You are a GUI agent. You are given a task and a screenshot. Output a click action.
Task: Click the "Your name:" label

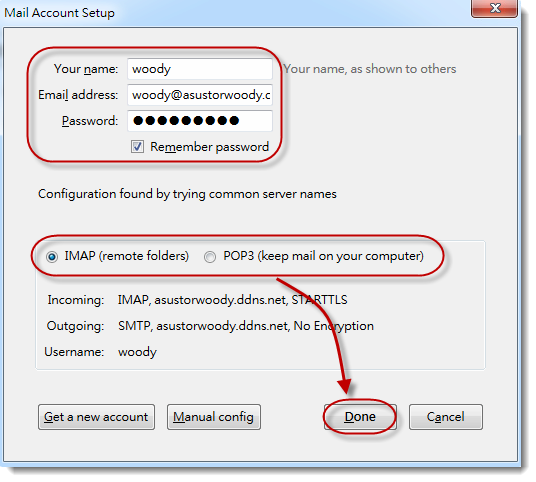tap(86, 69)
